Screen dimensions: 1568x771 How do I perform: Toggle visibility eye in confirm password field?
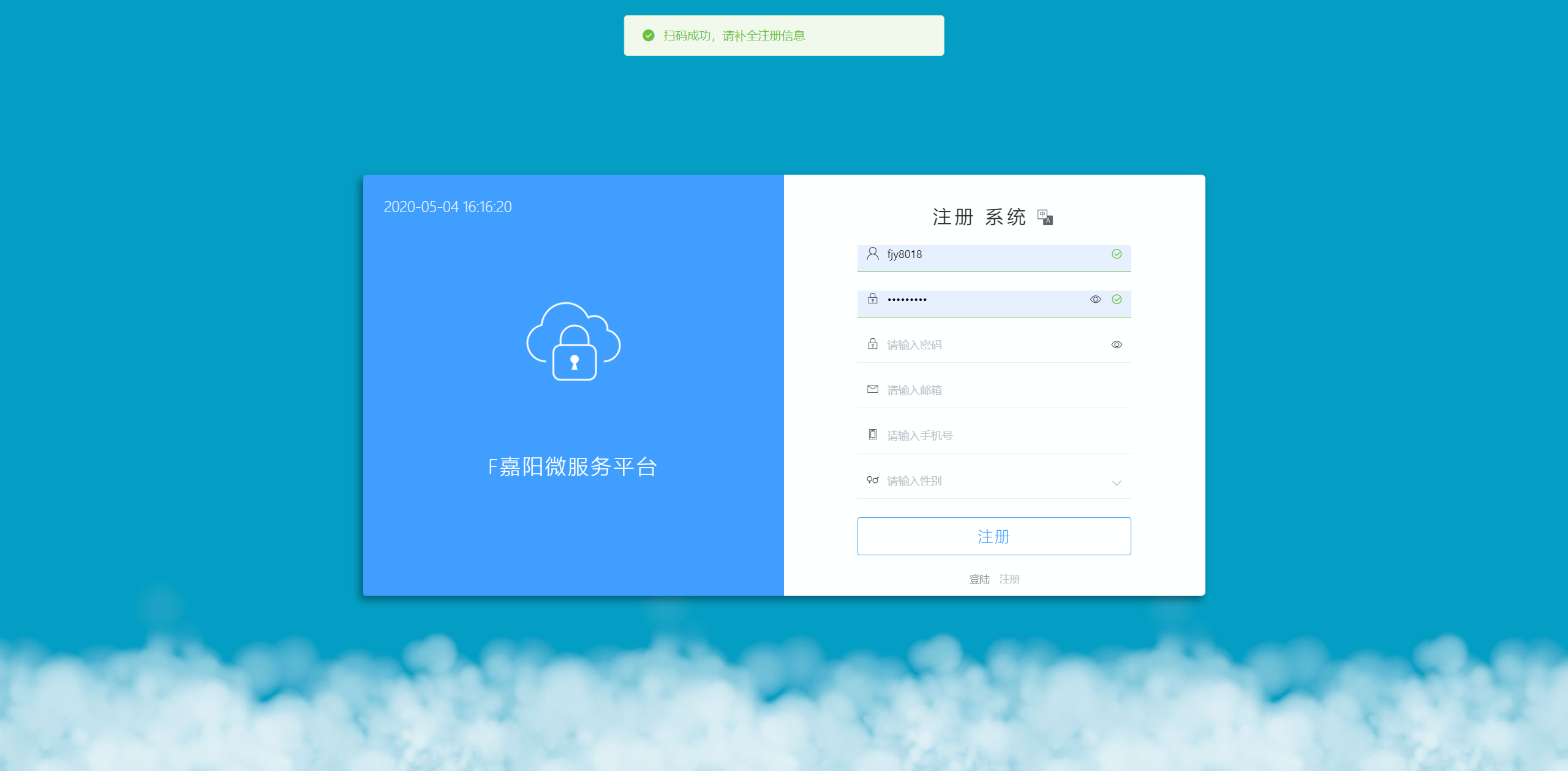(x=1117, y=344)
